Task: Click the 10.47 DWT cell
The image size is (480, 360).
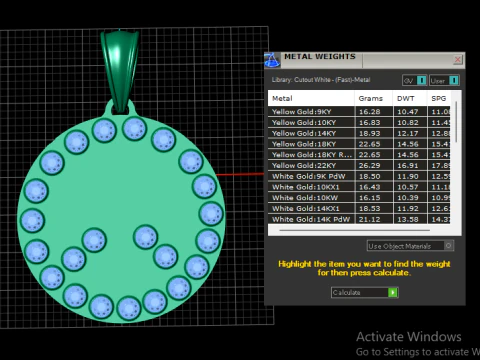Action: (410, 112)
